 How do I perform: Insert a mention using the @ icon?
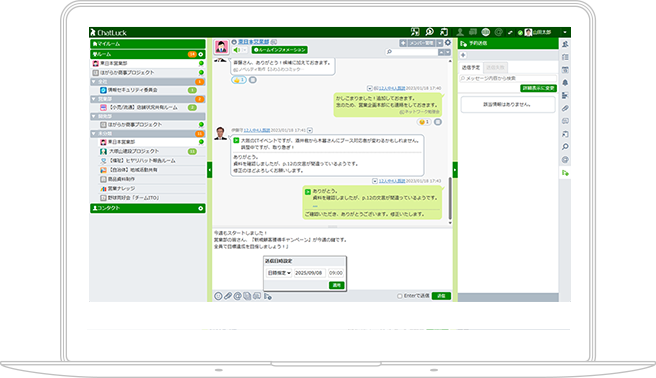click(x=237, y=296)
